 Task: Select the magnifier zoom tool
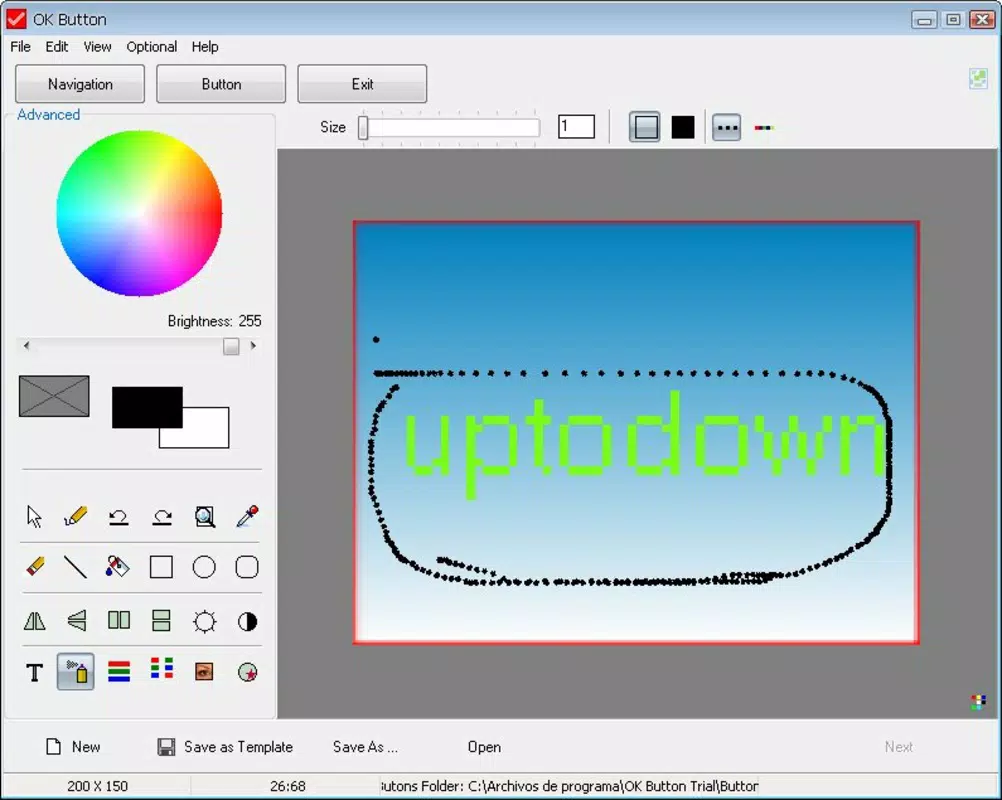pyautogui.click(x=204, y=516)
